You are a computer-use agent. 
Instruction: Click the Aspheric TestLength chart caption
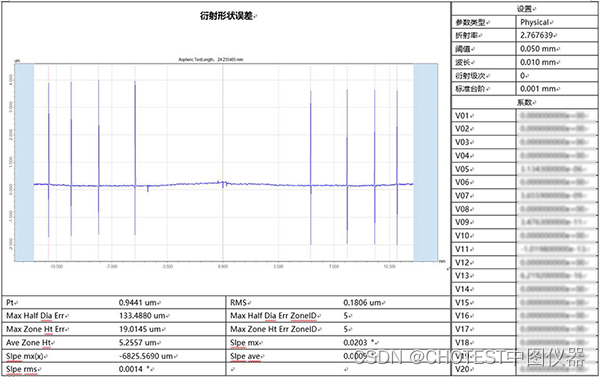coord(211,59)
